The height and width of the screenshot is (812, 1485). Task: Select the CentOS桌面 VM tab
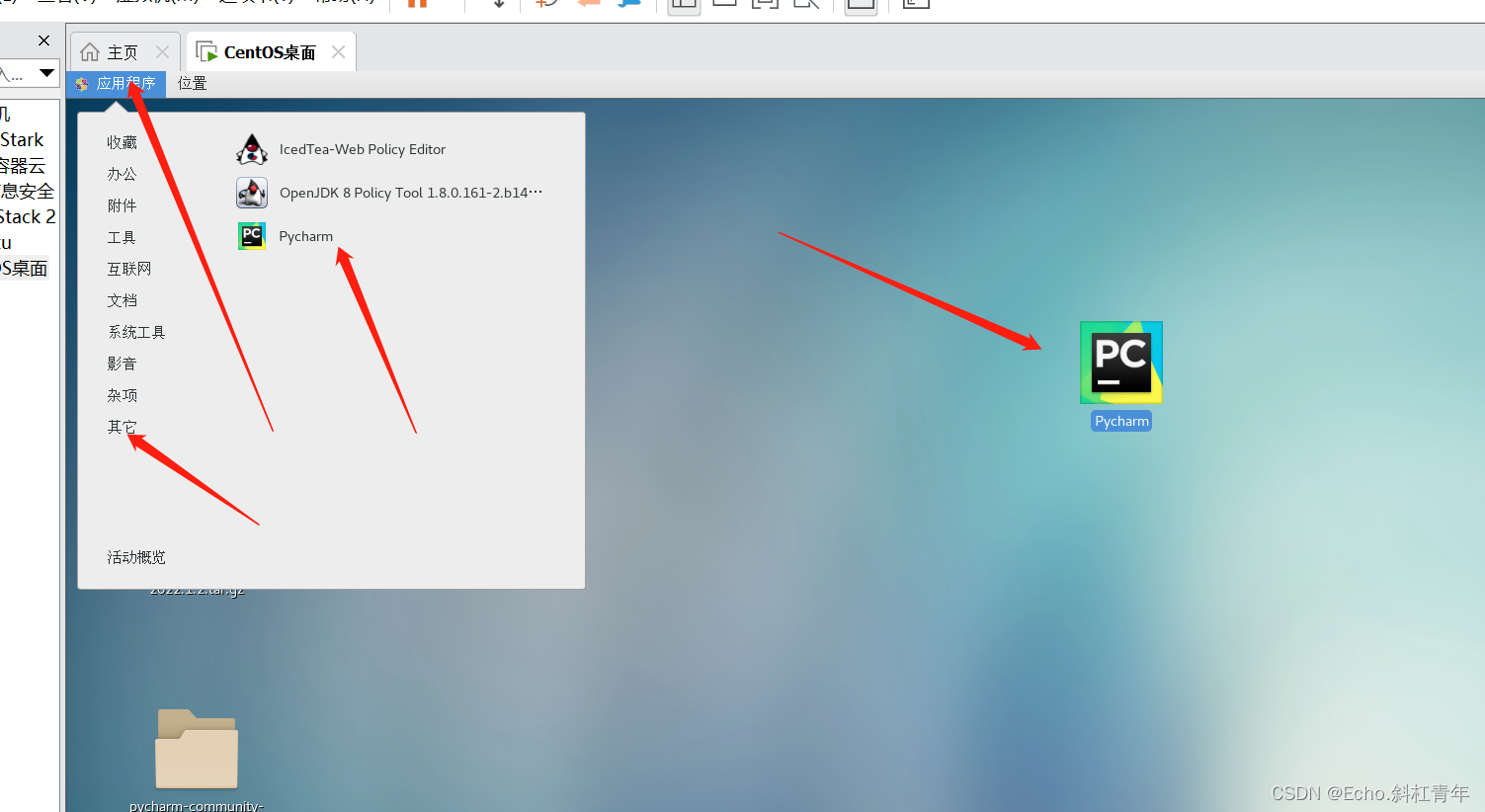pos(270,52)
